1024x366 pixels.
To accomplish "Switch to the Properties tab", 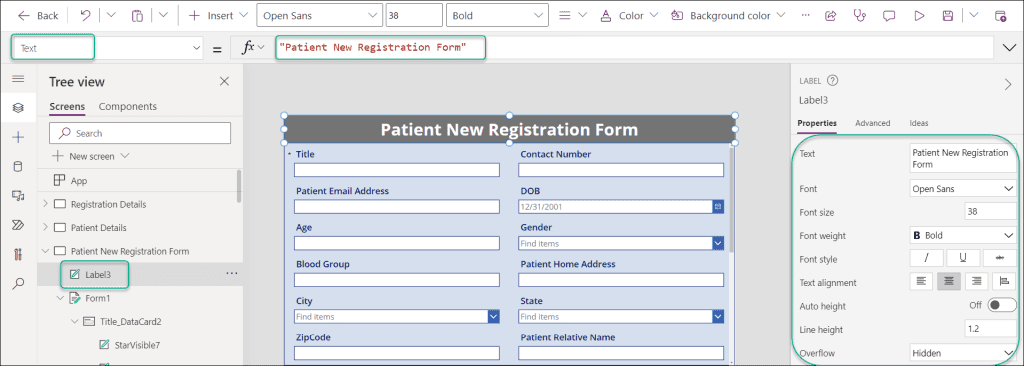I will pos(817,123).
